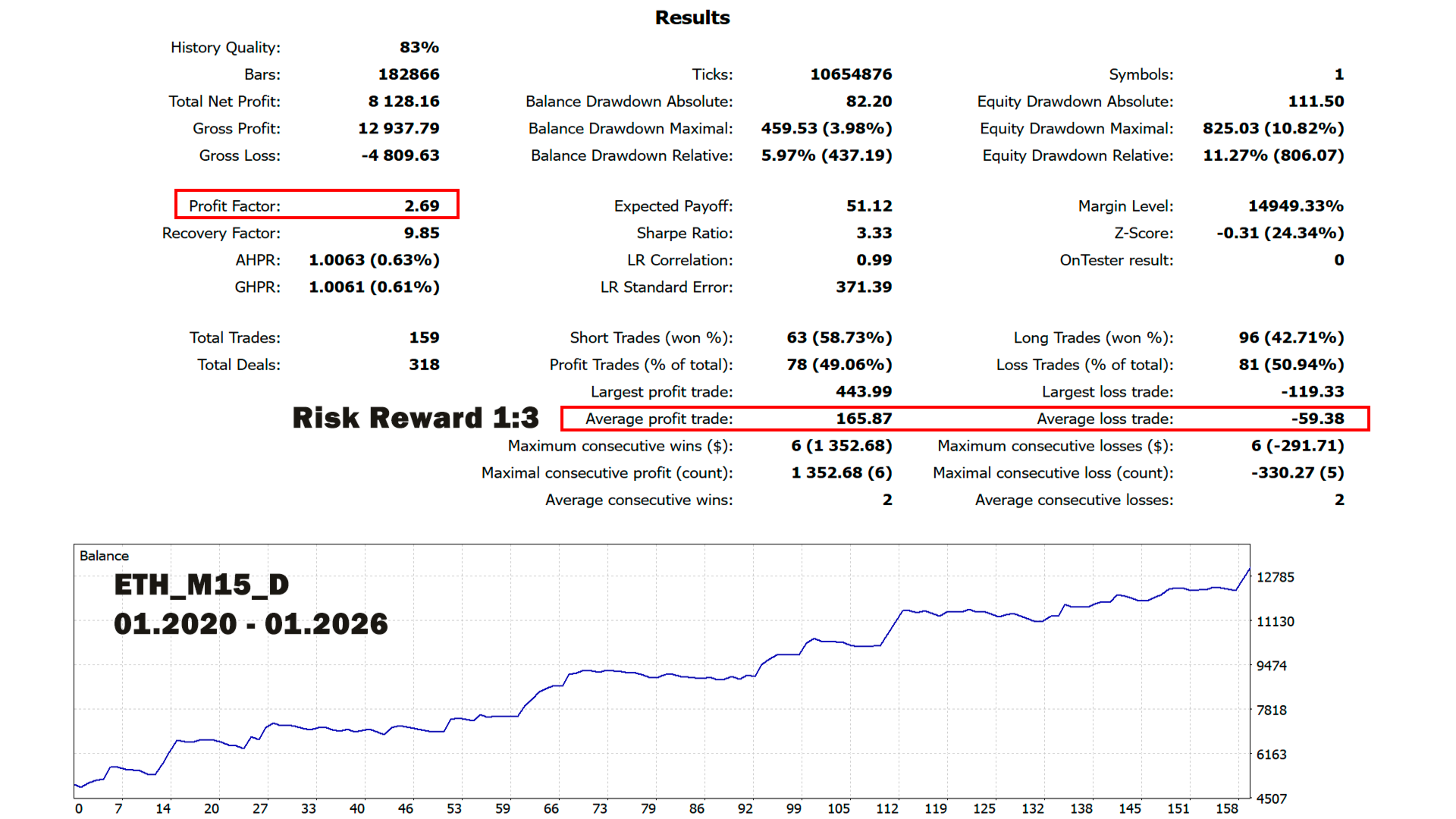Viewport: 1456px width, 819px height.
Task: Click the Total Trades value 159
Action: click(424, 338)
